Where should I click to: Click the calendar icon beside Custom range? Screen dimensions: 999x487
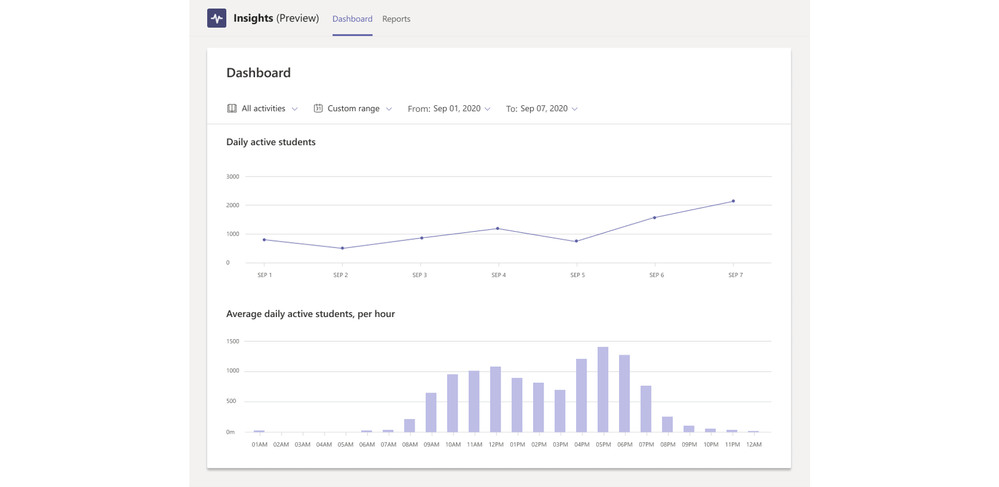tap(318, 108)
